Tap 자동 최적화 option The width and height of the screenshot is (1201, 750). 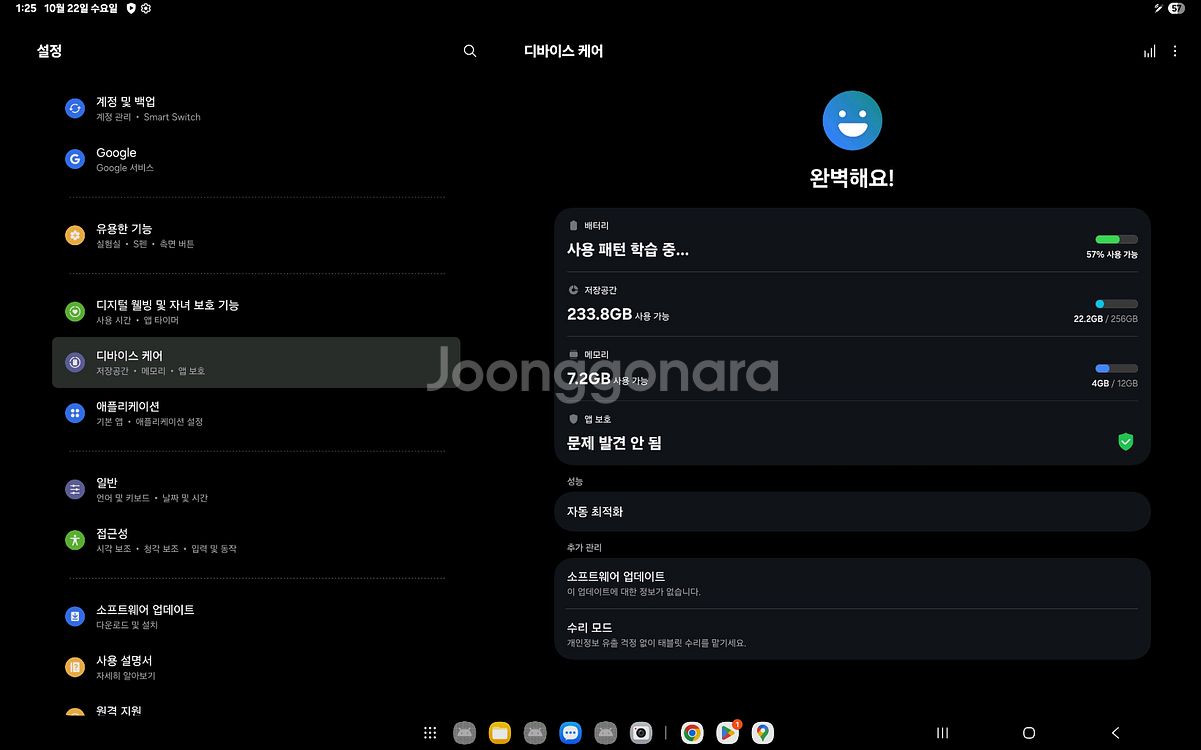pyautogui.click(x=852, y=512)
